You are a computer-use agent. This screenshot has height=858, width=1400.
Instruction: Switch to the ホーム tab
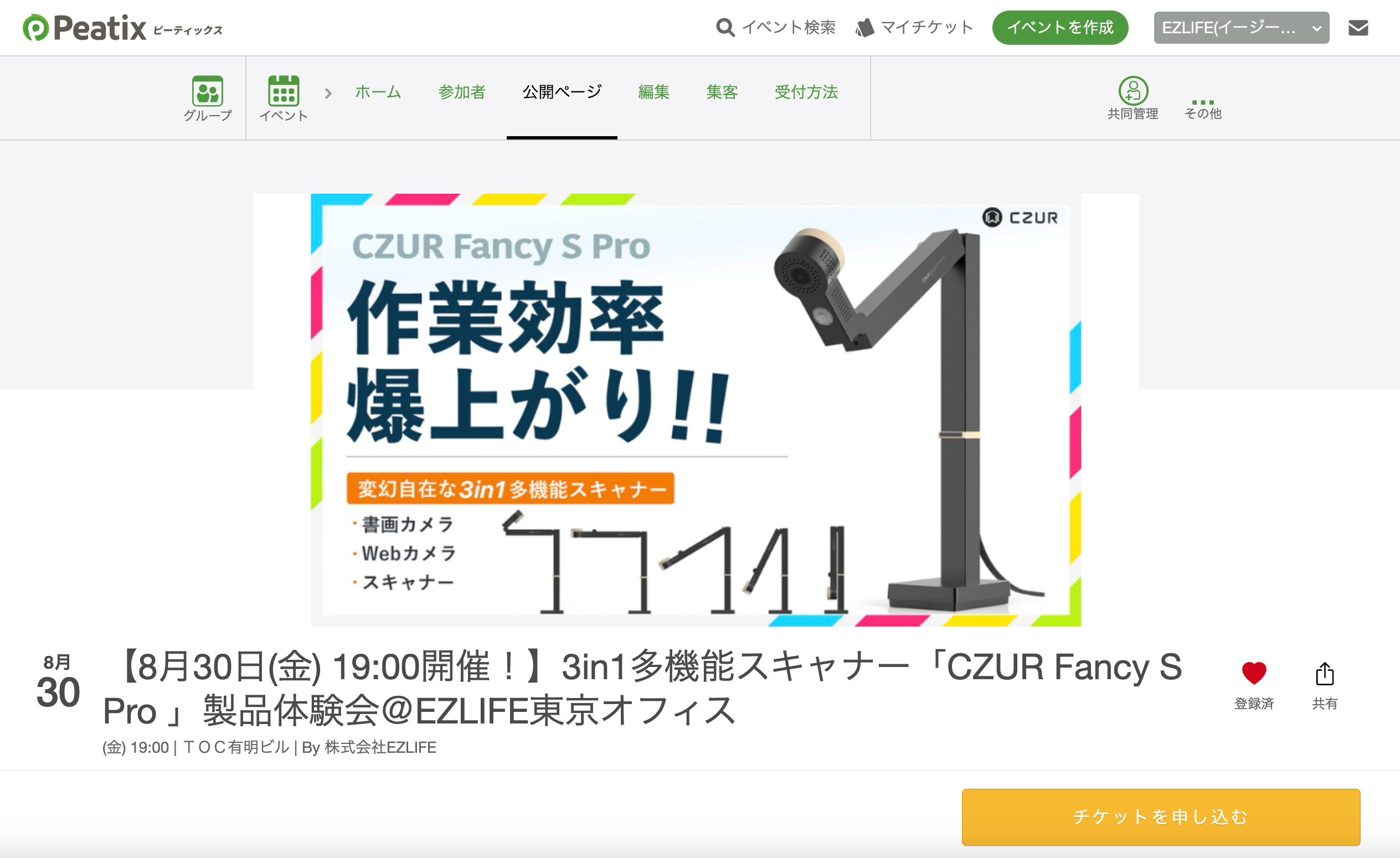(378, 92)
